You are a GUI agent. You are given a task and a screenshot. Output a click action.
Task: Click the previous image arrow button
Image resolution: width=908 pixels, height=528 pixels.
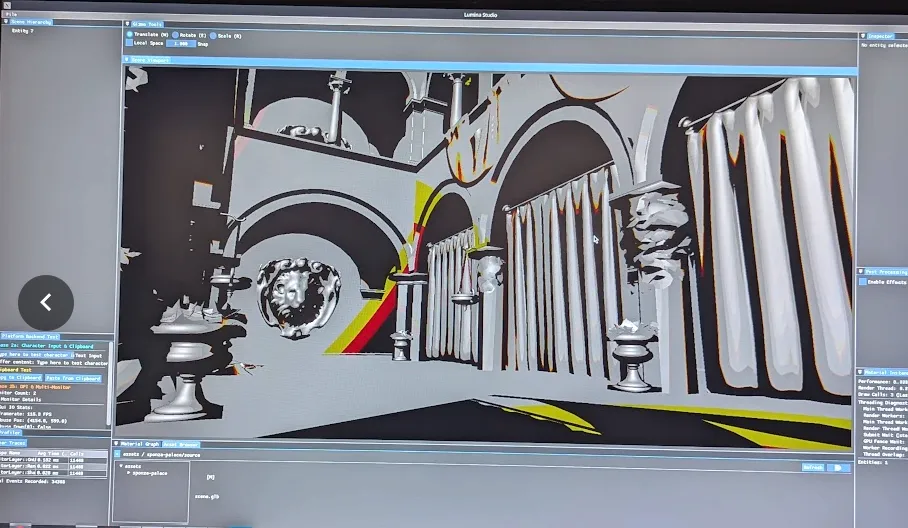(46, 302)
